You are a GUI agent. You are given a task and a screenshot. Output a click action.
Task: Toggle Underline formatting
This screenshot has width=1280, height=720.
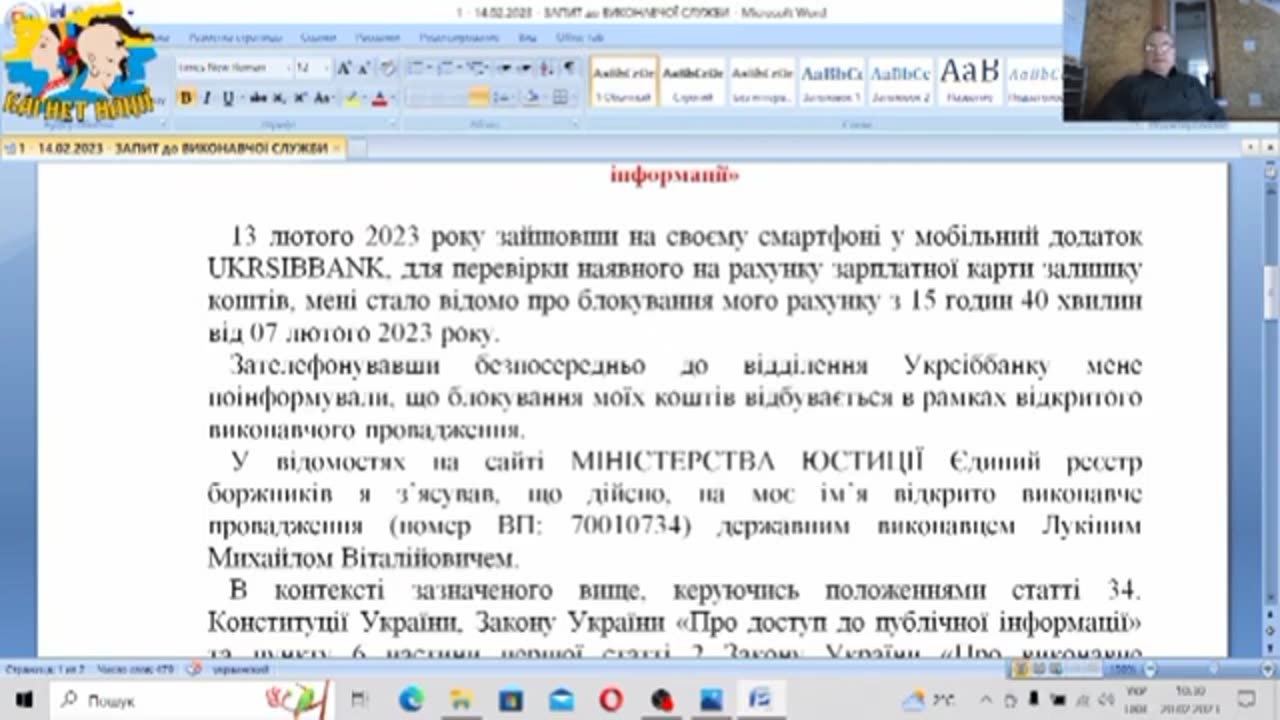coord(228,98)
